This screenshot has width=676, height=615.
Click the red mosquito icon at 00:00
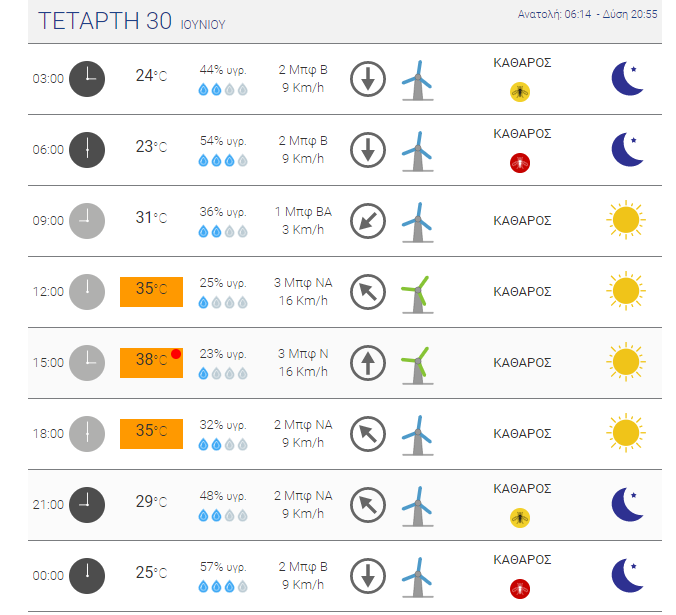pyautogui.click(x=520, y=589)
